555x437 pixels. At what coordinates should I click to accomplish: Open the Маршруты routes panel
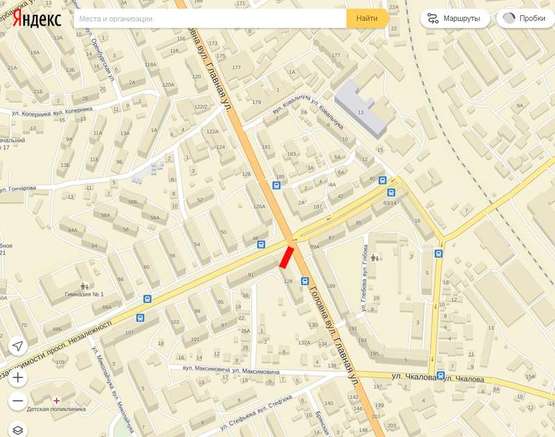pos(455,18)
